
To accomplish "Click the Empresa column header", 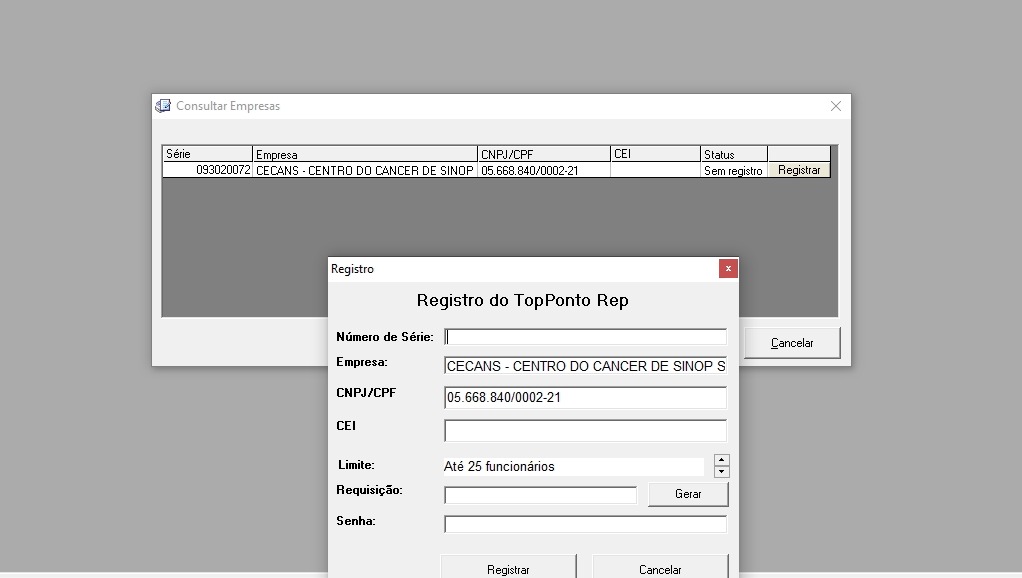I will tap(365, 154).
